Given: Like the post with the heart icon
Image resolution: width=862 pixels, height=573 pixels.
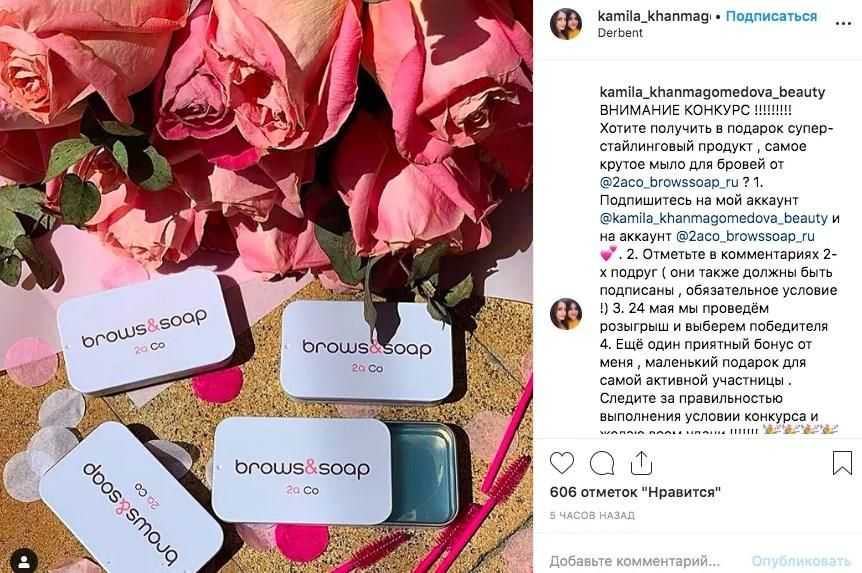Looking at the screenshot, I should click(x=561, y=463).
